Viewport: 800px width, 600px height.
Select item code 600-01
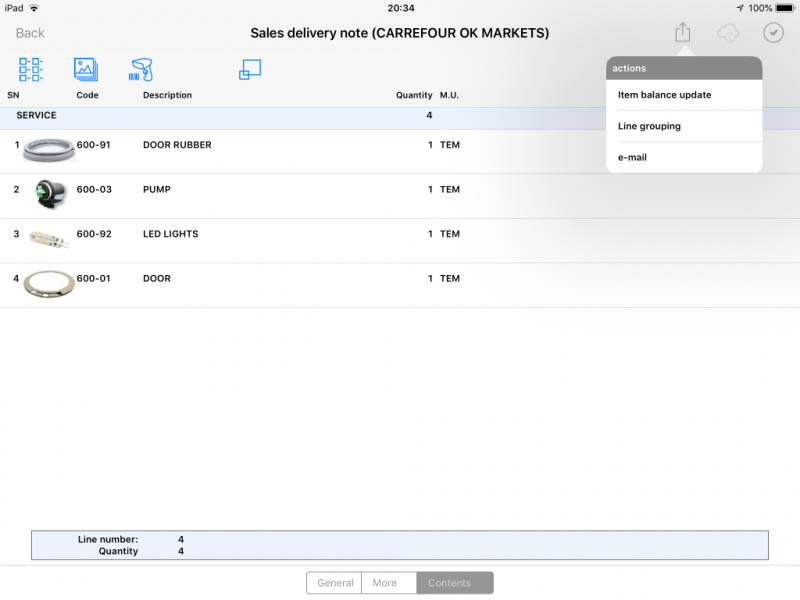(x=93, y=279)
